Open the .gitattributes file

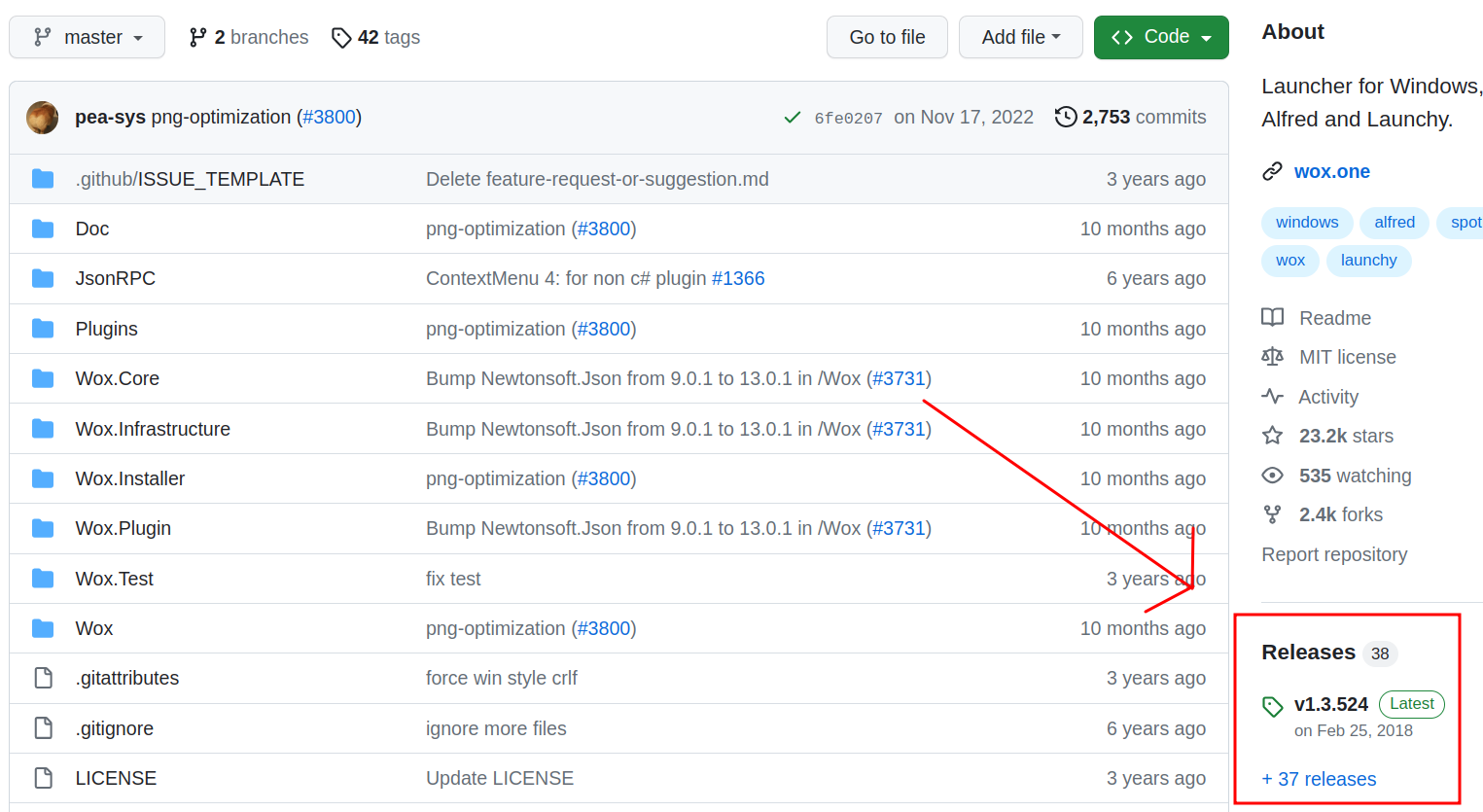click(127, 679)
